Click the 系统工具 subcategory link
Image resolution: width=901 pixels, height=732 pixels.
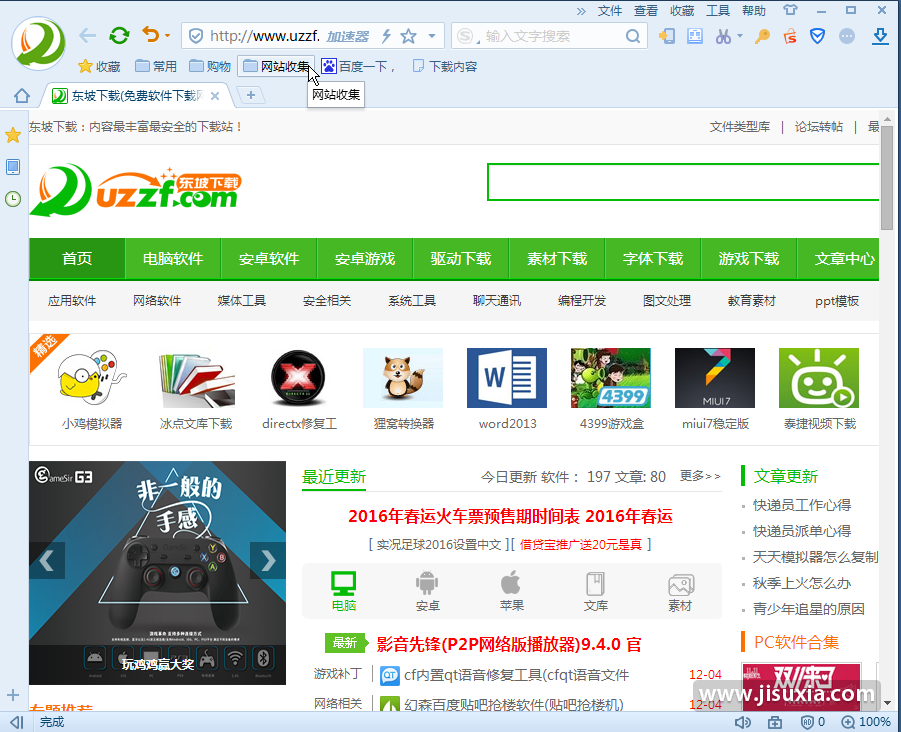[412, 300]
